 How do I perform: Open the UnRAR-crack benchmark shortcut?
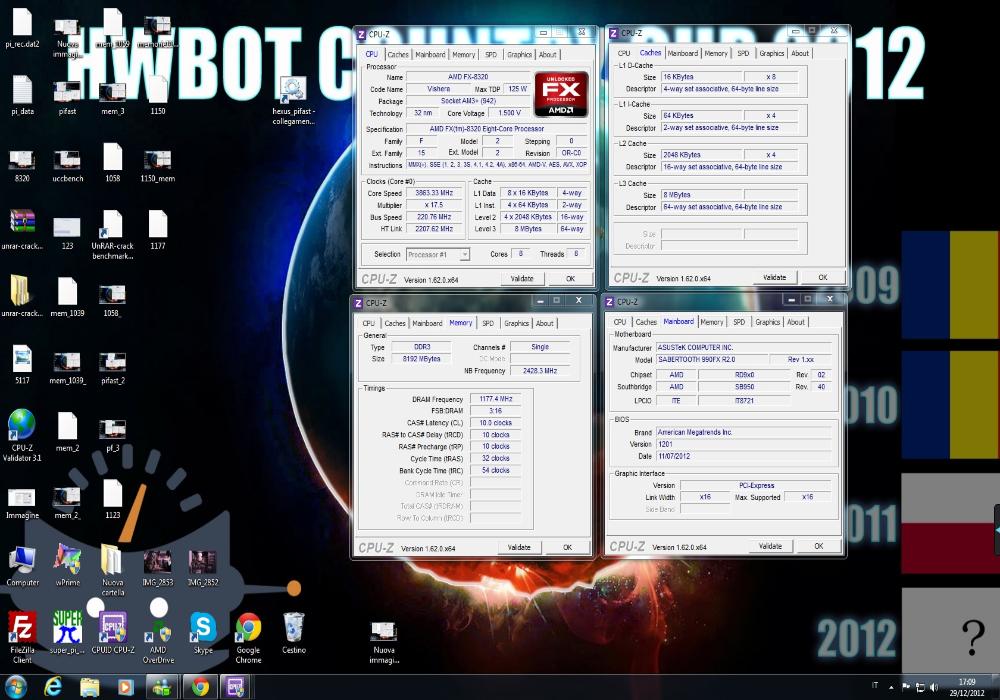pyautogui.click(x=112, y=234)
